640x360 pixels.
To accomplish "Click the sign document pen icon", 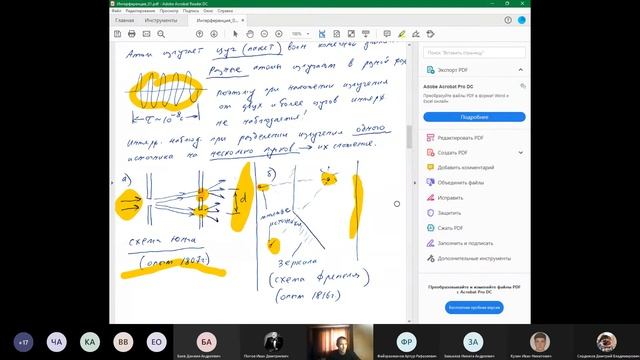I will 416,34.
